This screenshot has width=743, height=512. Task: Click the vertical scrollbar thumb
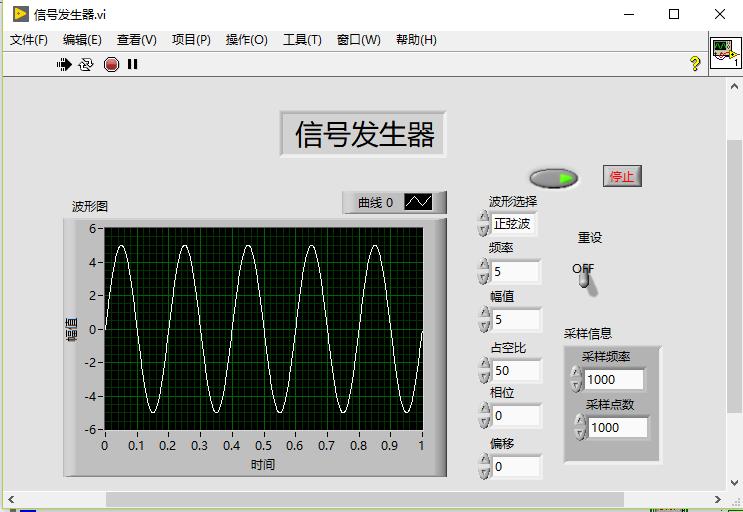pyautogui.click(x=734, y=278)
